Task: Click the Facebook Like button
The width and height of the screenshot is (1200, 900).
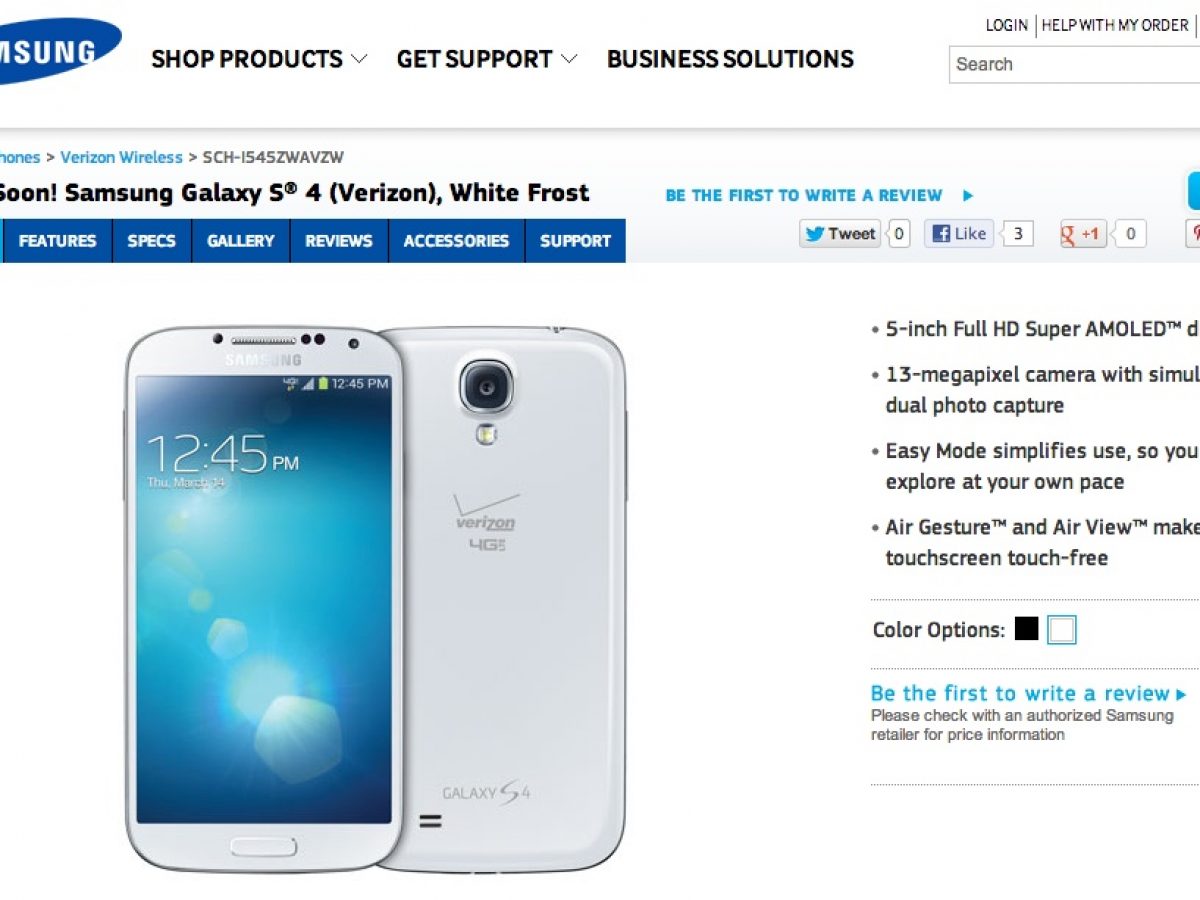Action: tap(959, 234)
